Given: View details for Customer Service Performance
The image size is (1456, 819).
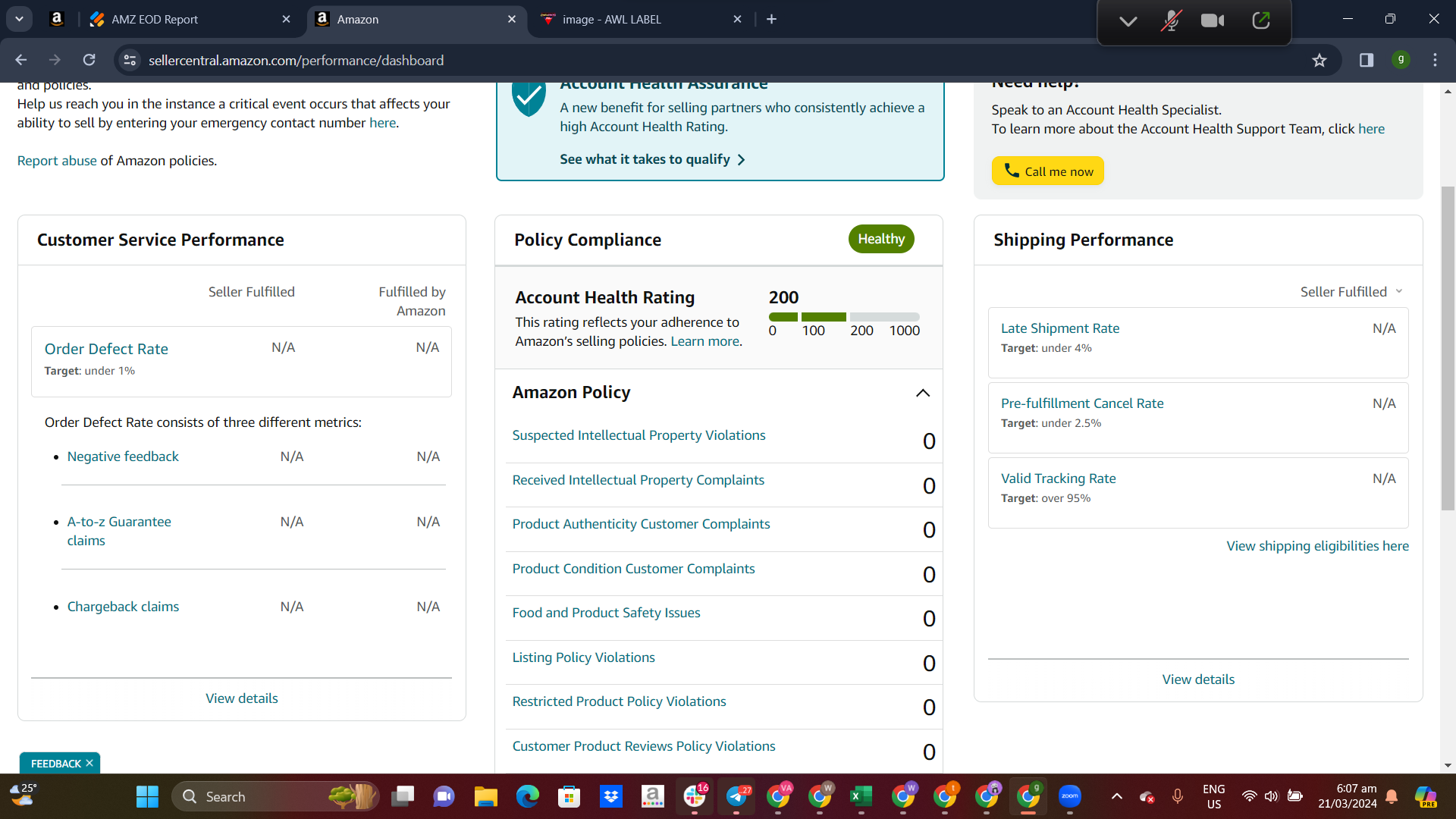Looking at the screenshot, I should 242,698.
